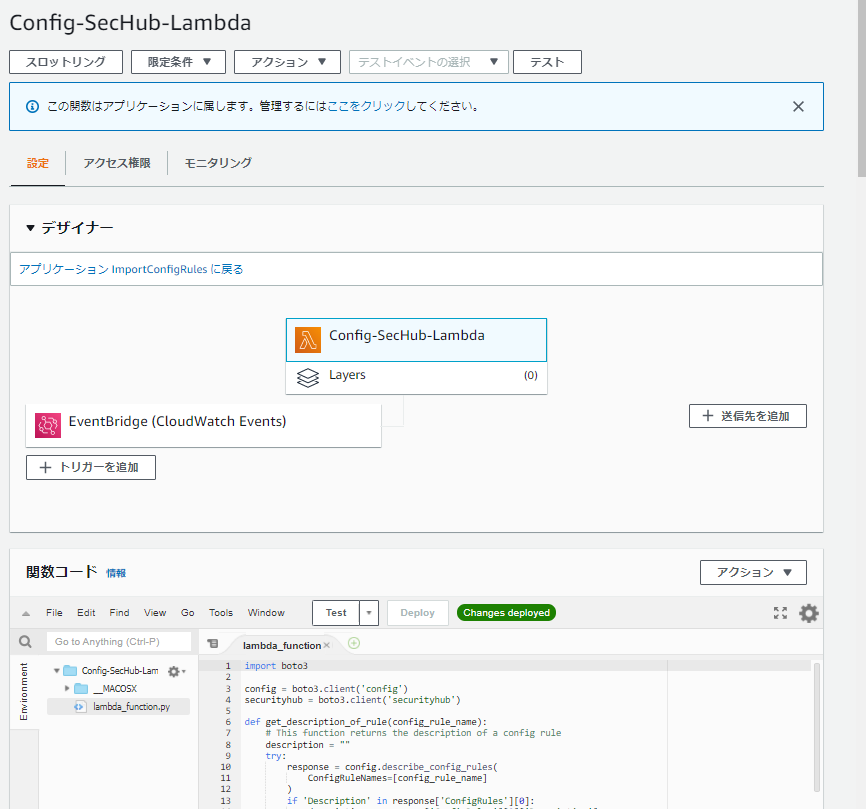Close the lambda_function tab
866x809 pixels.
click(x=326, y=645)
